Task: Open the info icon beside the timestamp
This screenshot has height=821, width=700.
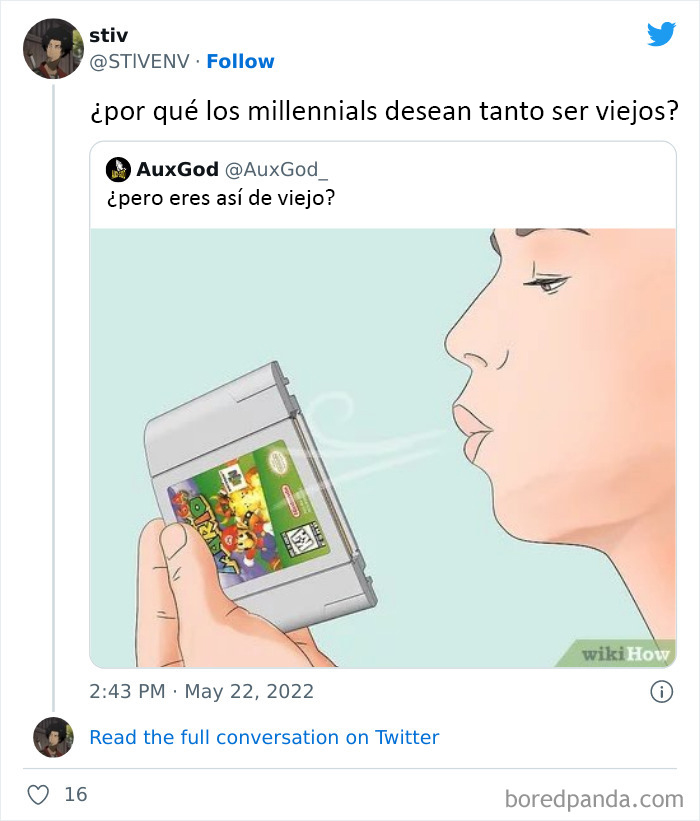Action: (660, 691)
